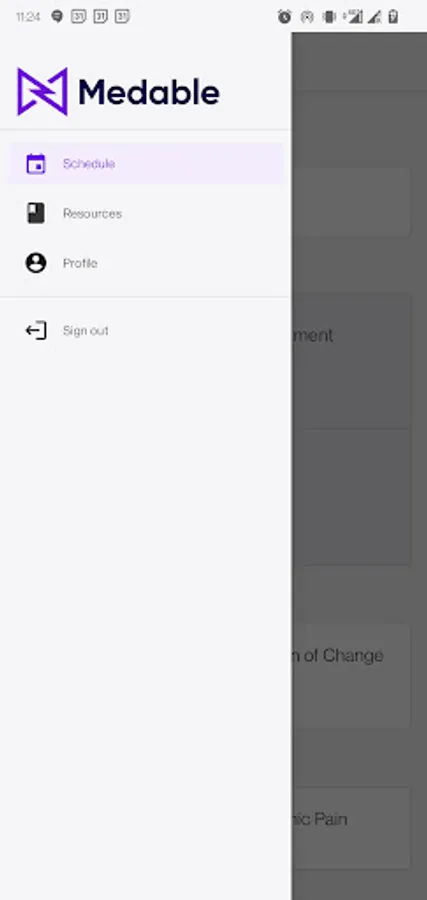Screen dimensions: 427x900
Task: Tap the chat notification icon in status bar
Action: pyautogui.click(x=57, y=17)
